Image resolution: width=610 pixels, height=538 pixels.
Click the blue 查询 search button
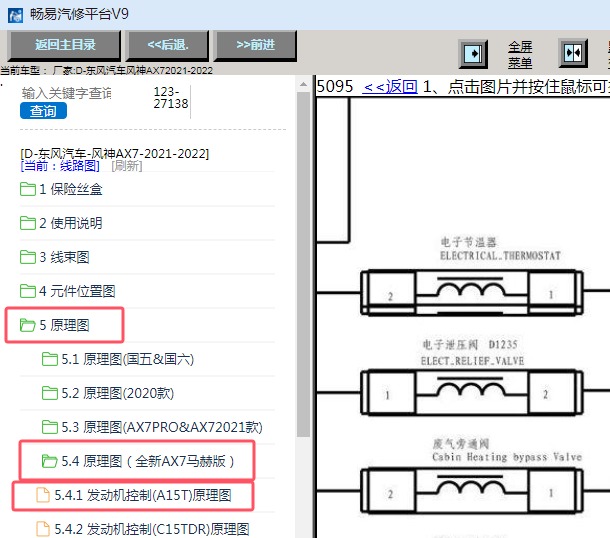tap(43, 111)
